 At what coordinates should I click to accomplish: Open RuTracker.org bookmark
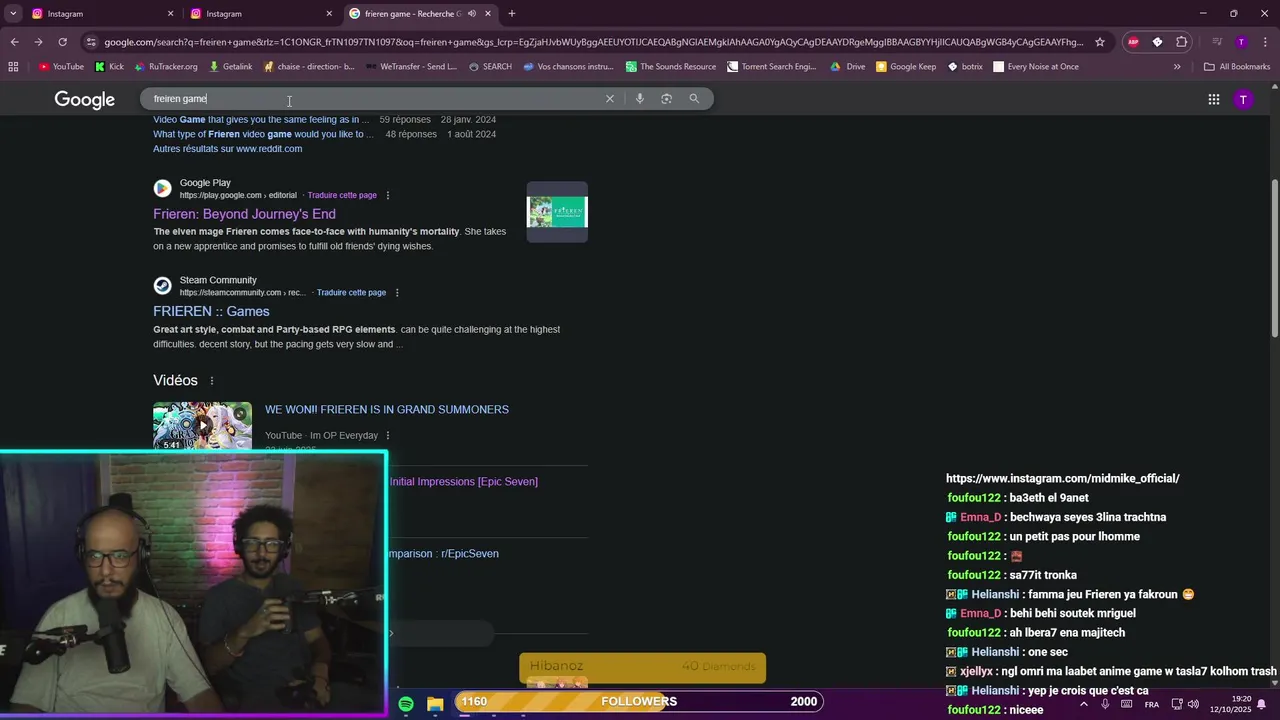[x=166, y=67]
